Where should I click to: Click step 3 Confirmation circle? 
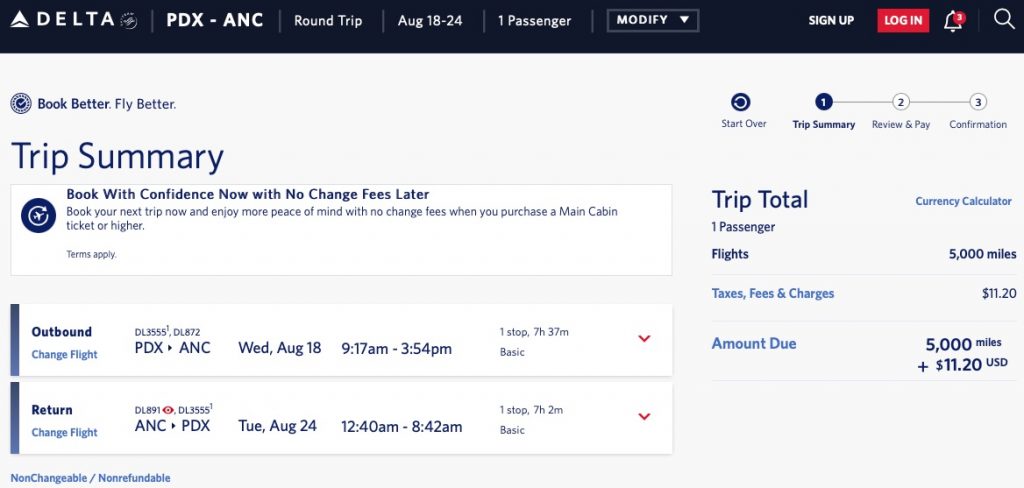coord(978,102)
